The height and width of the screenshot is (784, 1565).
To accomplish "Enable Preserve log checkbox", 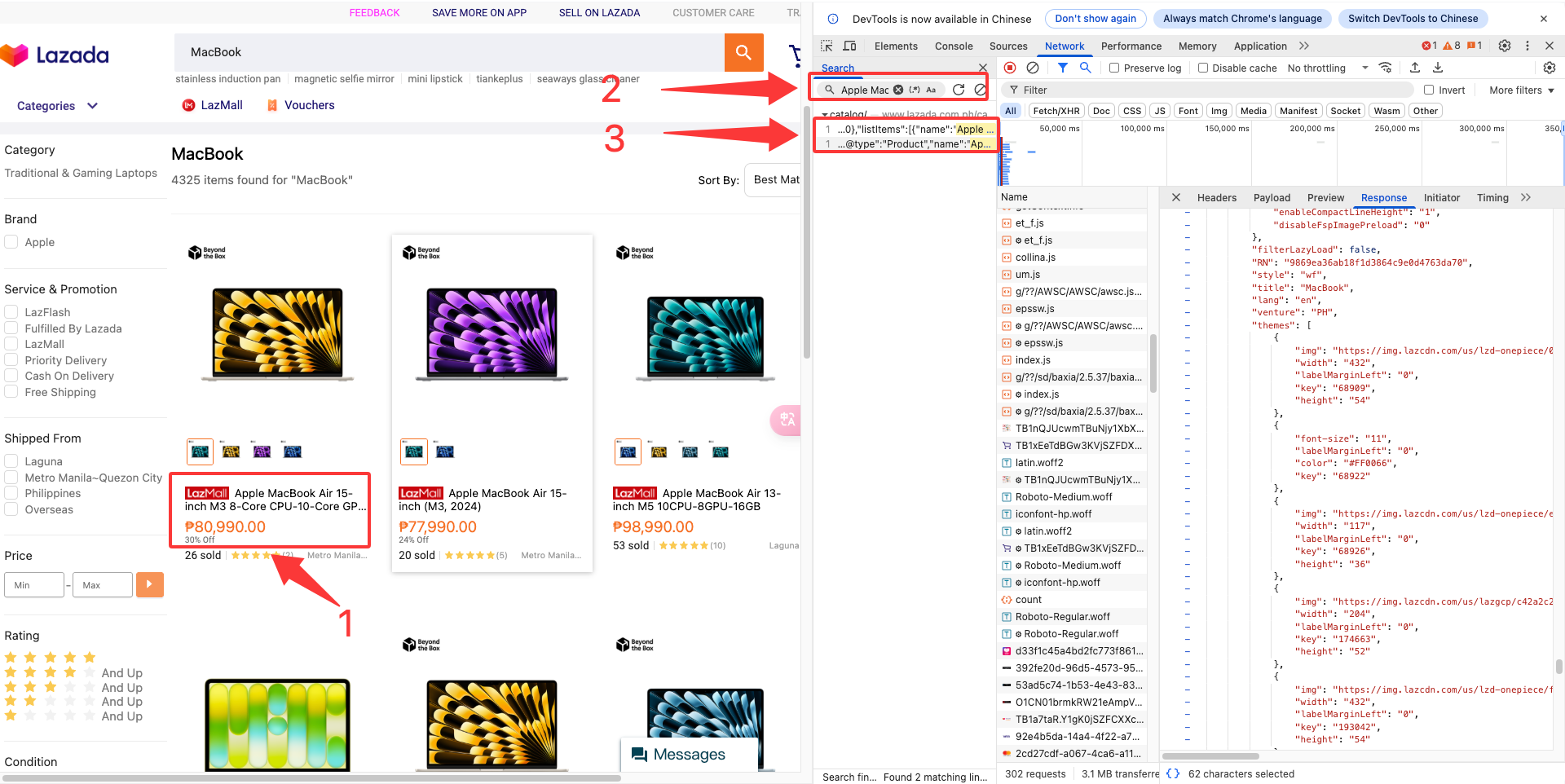I will point(1114,68).
